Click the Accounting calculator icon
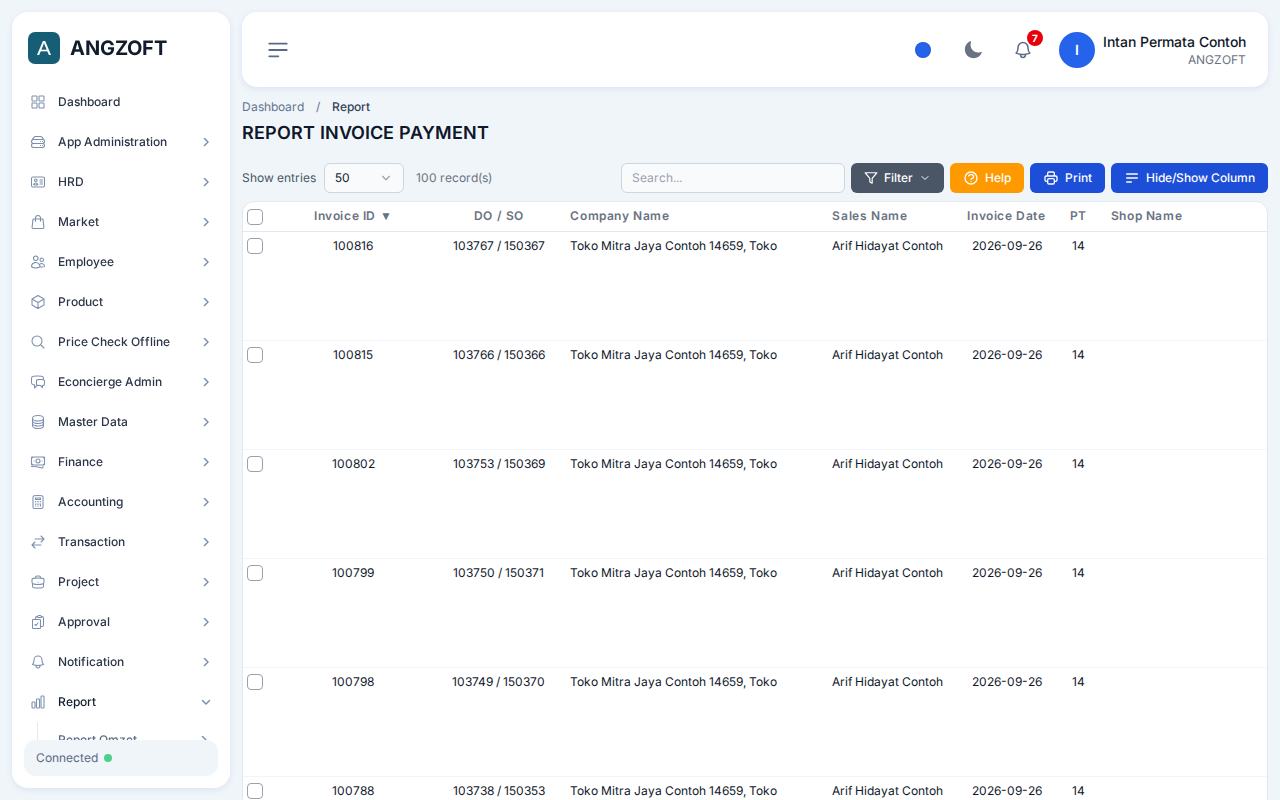 pos(38,502)
